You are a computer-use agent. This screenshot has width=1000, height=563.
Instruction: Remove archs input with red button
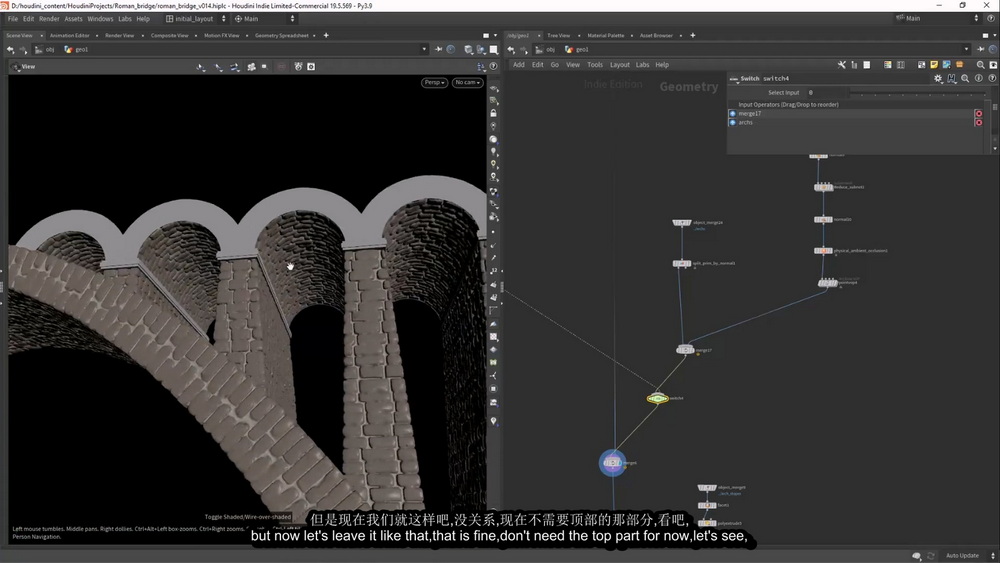point(978,122)
